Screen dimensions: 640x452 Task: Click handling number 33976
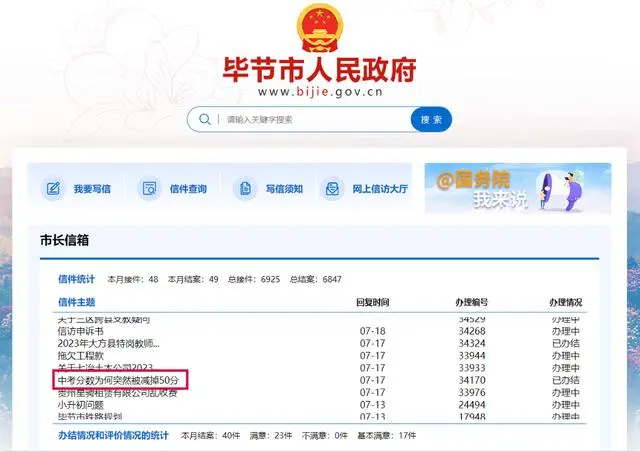click(x=472, y=392)
